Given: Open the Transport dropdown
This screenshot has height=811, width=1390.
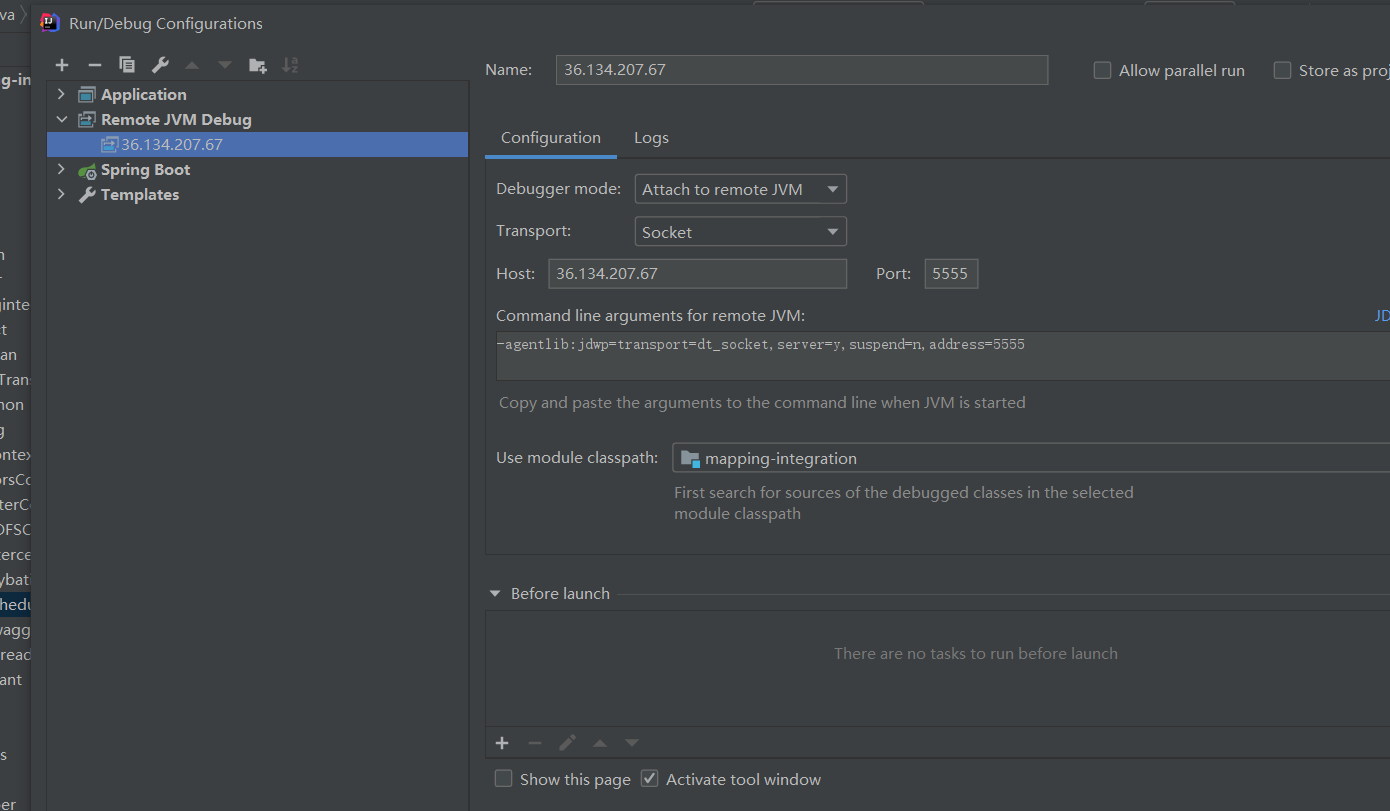Looking at the screenshot, I should click(x=740, y=232).
